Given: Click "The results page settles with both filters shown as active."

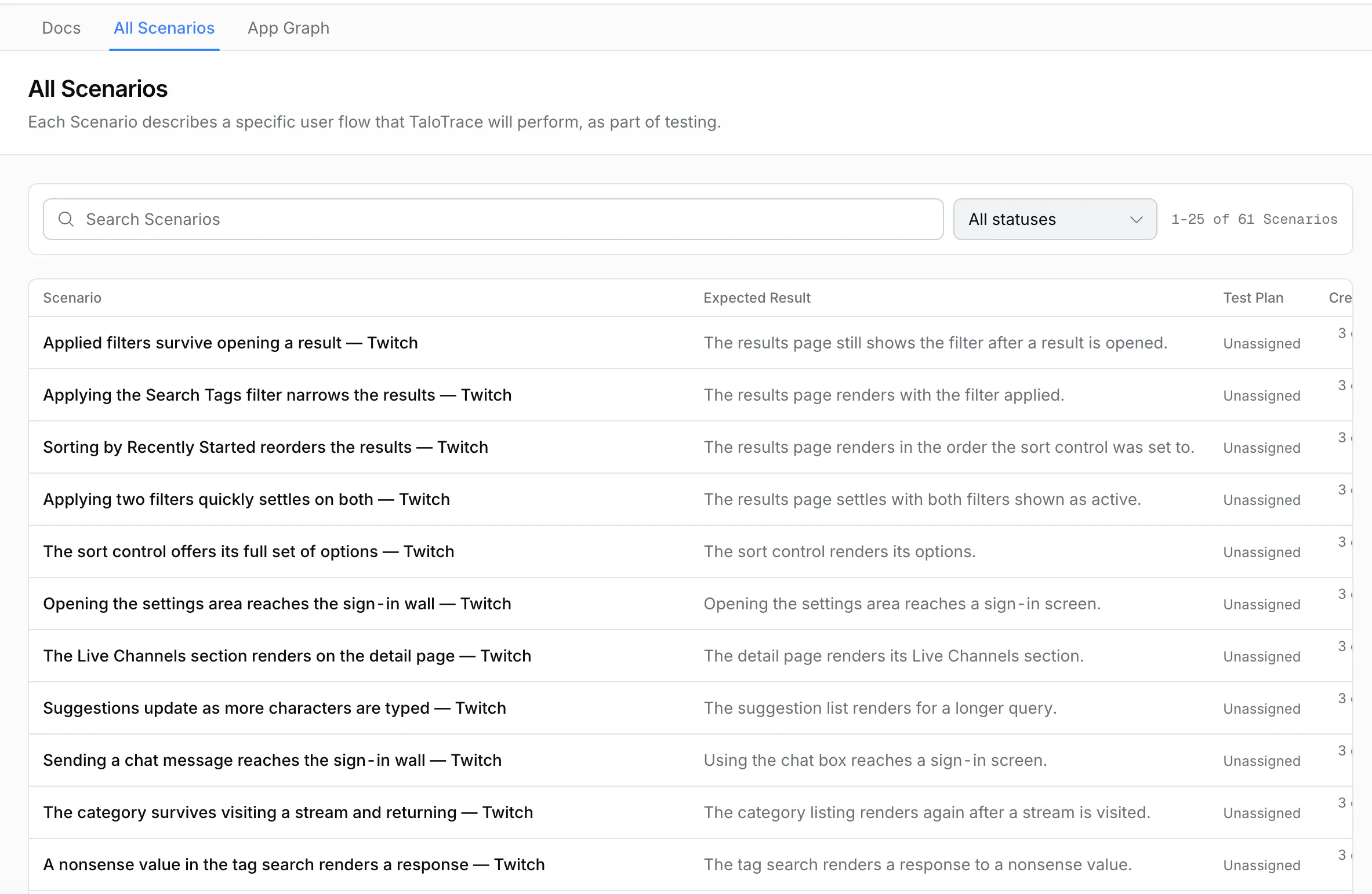Looking at the screenshot, I should click(x=922, y=499).
